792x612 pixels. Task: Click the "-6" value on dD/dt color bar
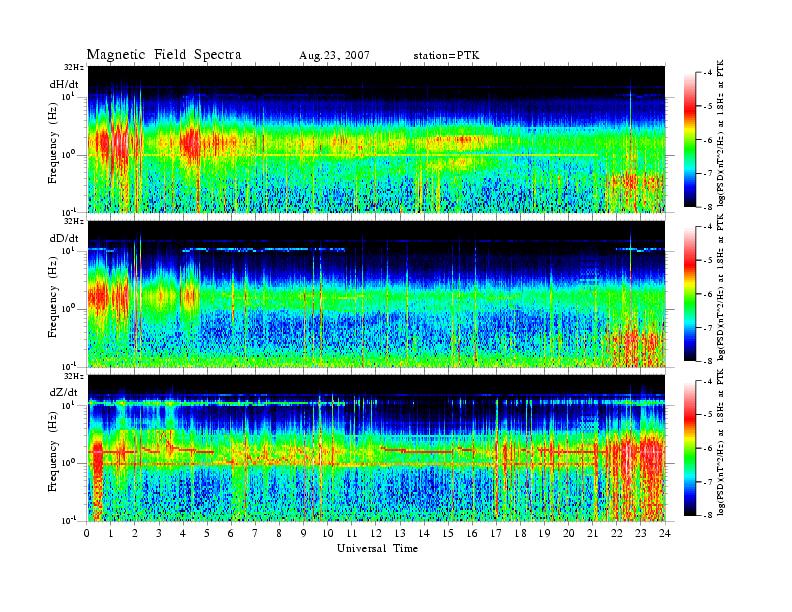[708, 294]
